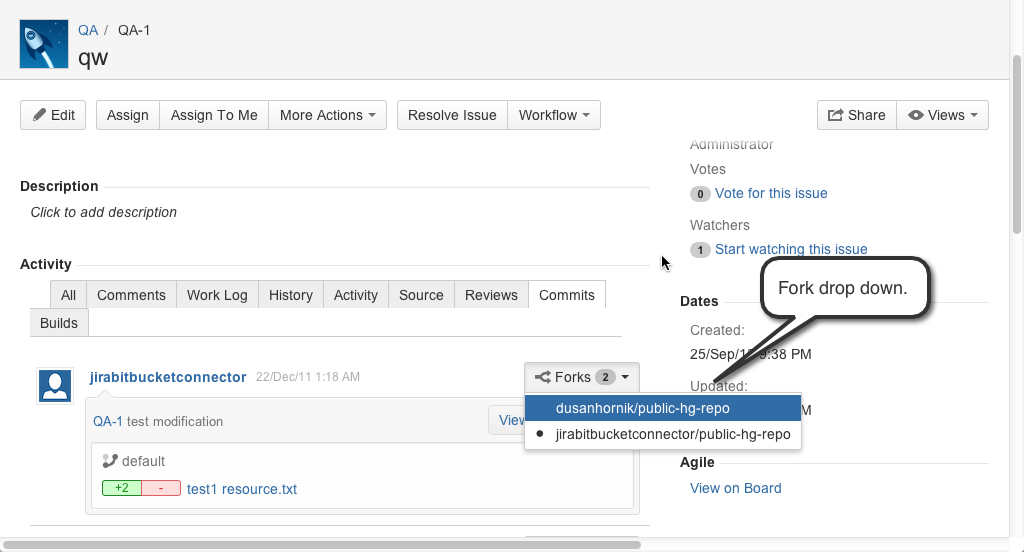The width and height of the screenshot is (1024, 552).
Task: Select the issue title 'qw'
Action: (93, 57)
